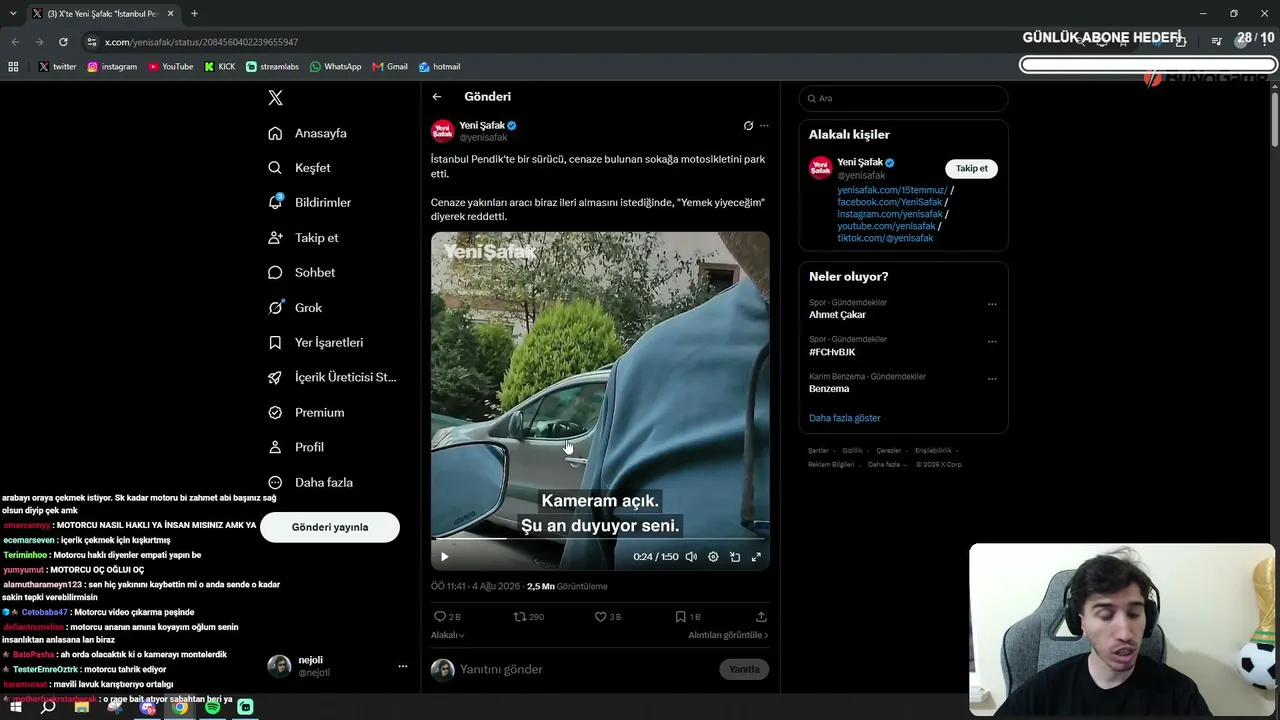Open Chrome apps grid icon

click(13, 67)
